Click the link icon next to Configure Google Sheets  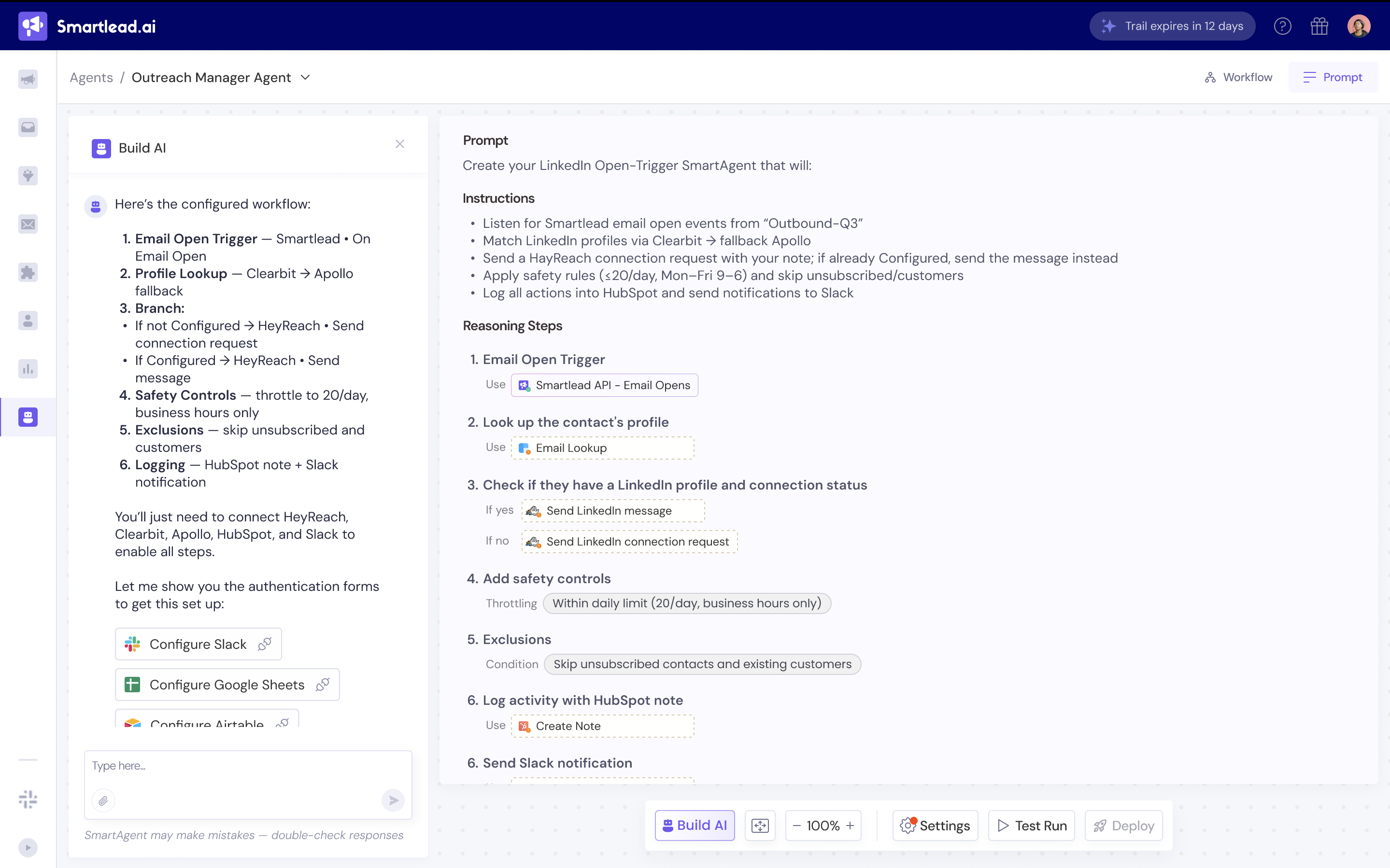click(323, 684)
